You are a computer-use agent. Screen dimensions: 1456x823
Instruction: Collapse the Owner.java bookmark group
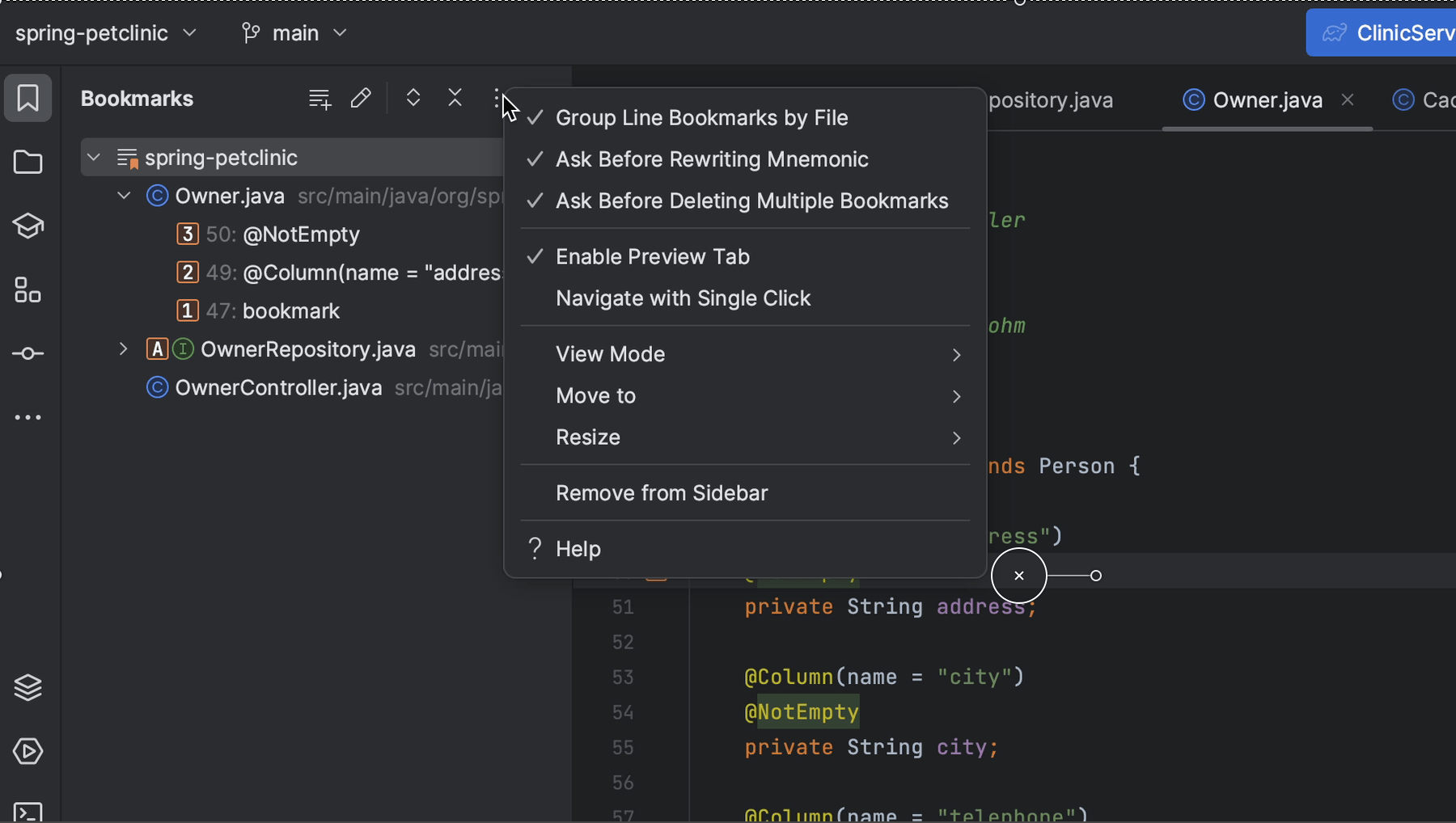coord(123,196)
